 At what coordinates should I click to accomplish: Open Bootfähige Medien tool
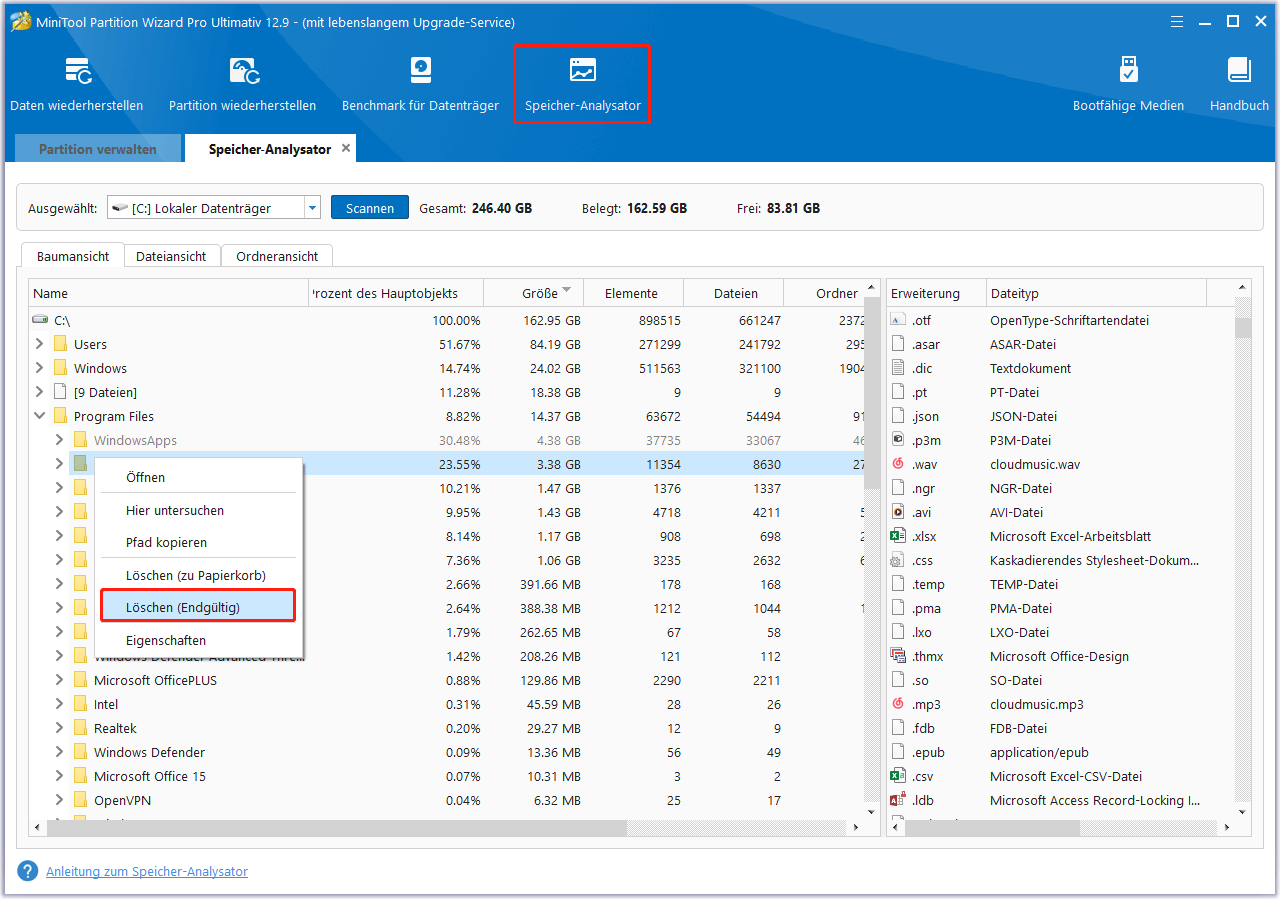pos(1128,85)
